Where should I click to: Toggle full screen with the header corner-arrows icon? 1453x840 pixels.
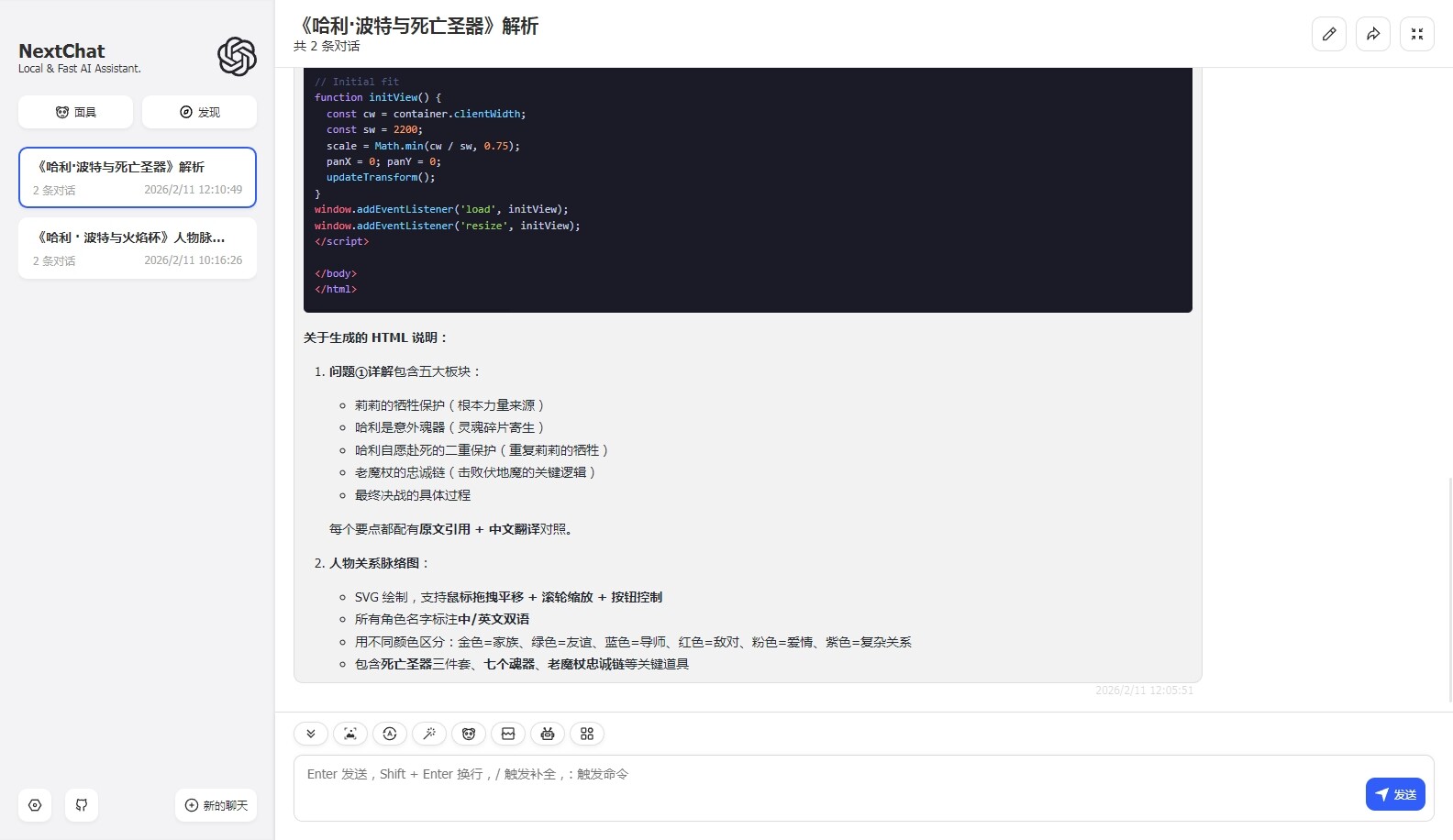pos(1417,34)
